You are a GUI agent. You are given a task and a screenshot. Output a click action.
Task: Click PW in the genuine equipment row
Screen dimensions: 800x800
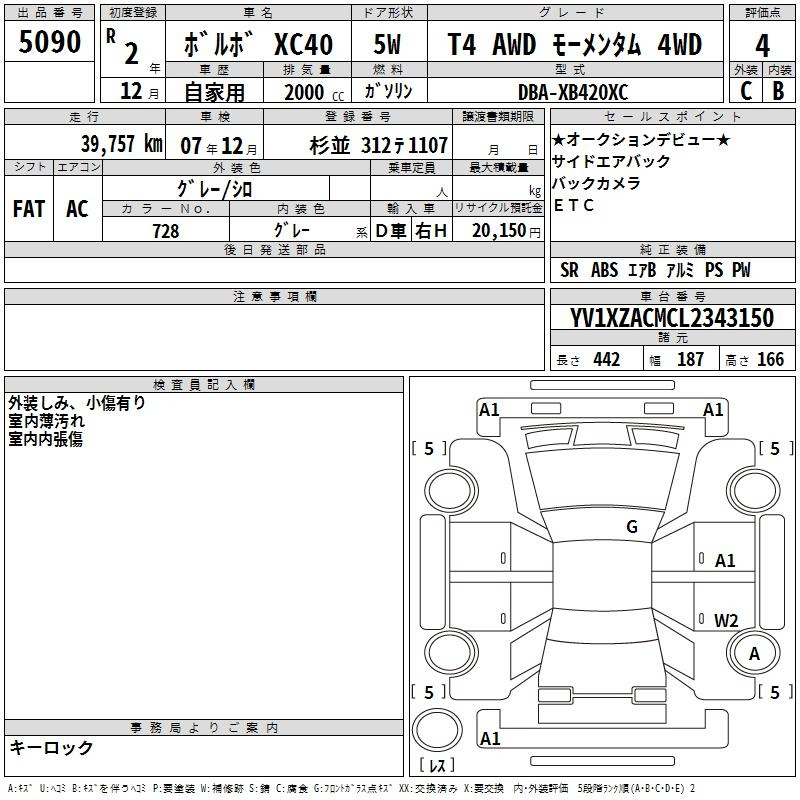point(741,270)
